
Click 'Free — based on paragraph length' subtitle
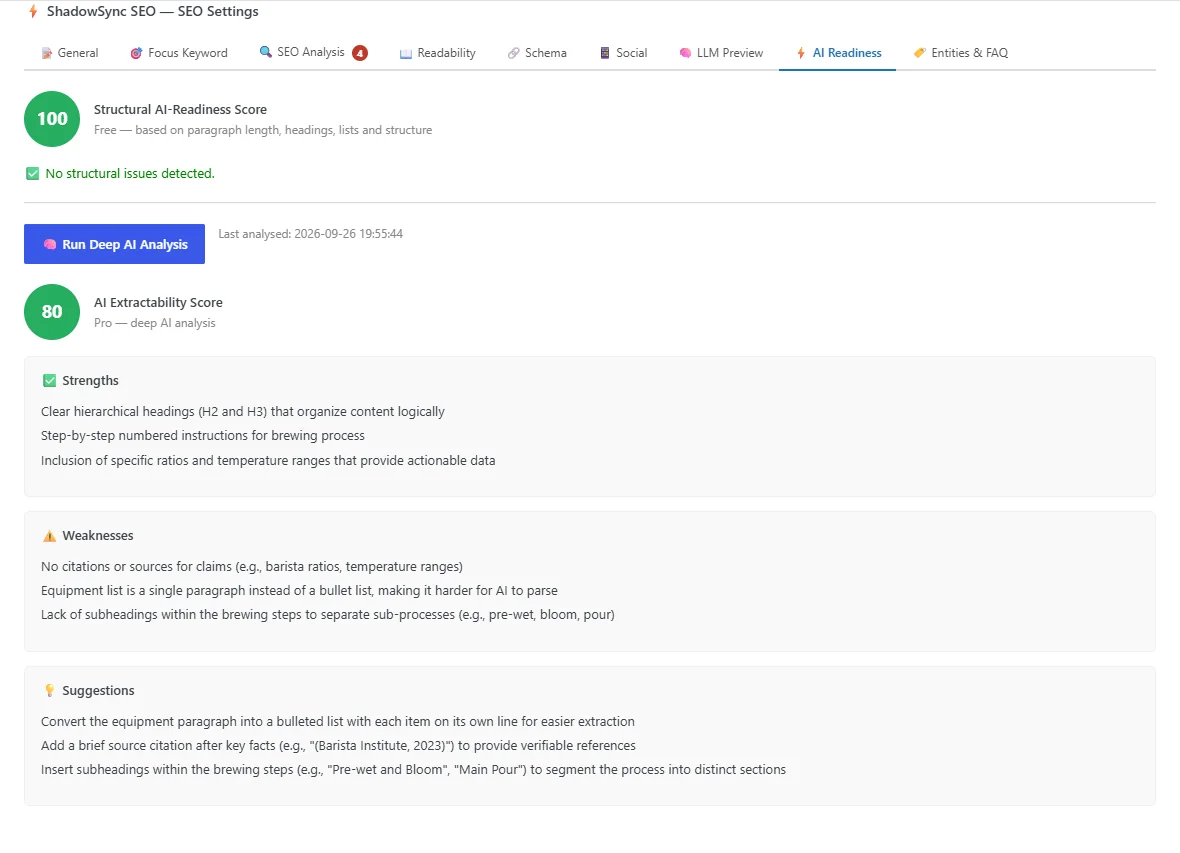tap(263, 130)
